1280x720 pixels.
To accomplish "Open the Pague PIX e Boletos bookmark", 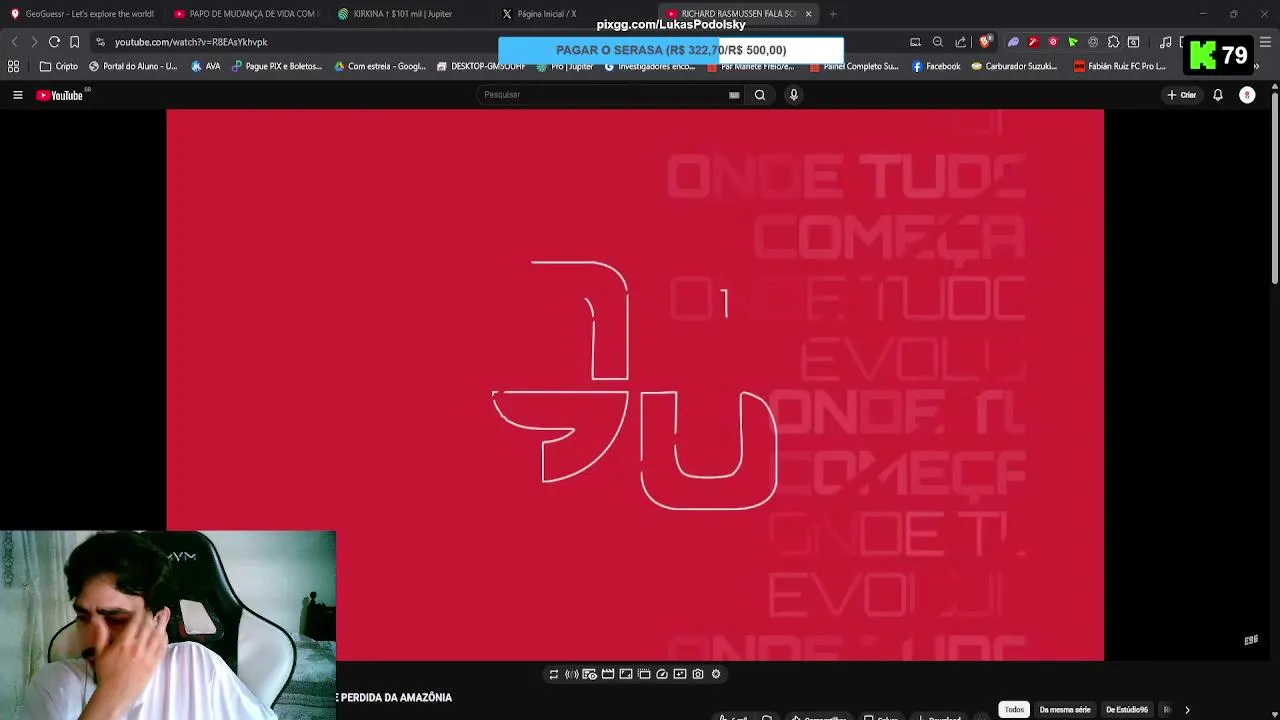I will 277,66.
